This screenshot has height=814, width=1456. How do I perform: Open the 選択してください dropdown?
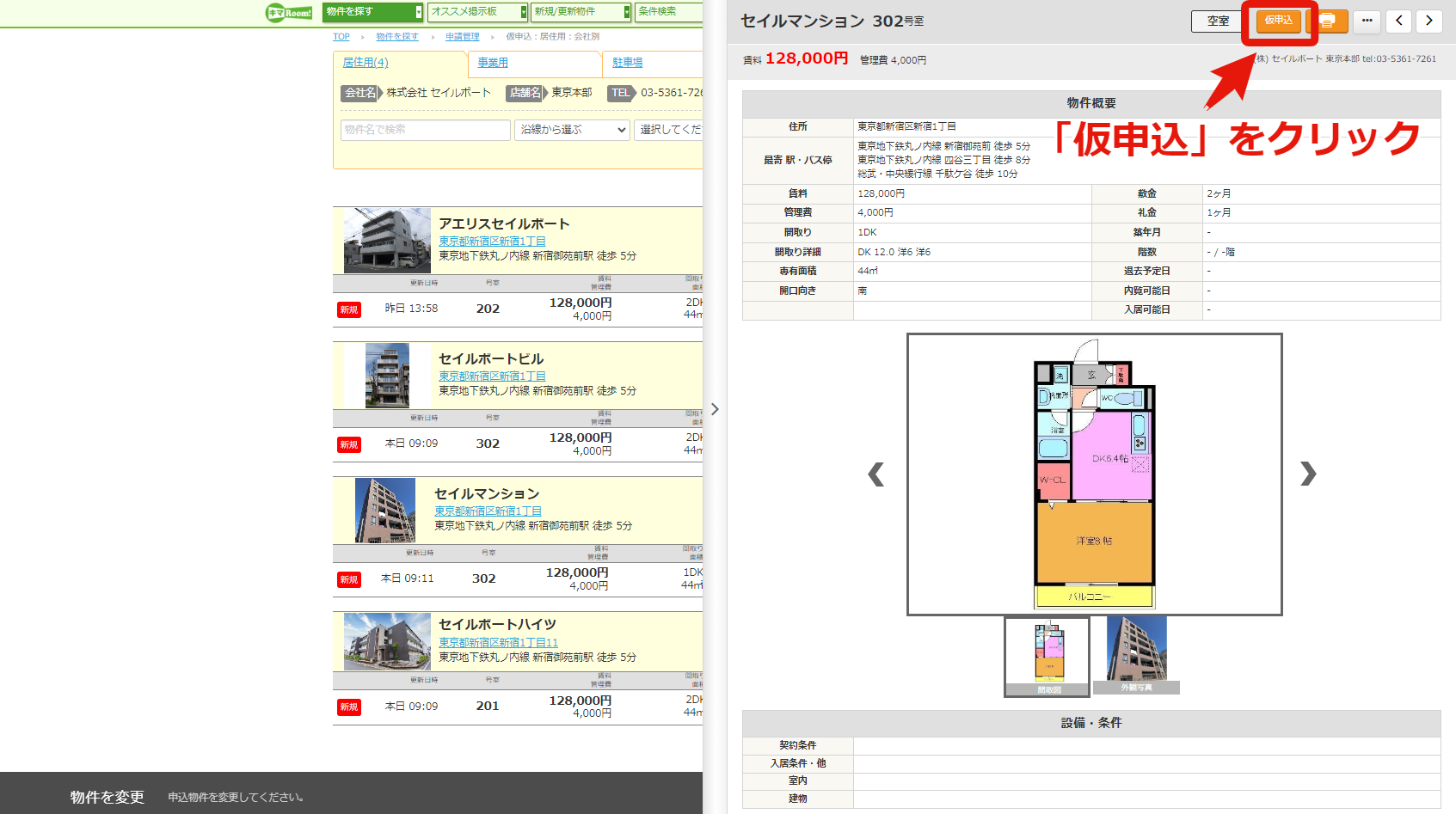669,130
